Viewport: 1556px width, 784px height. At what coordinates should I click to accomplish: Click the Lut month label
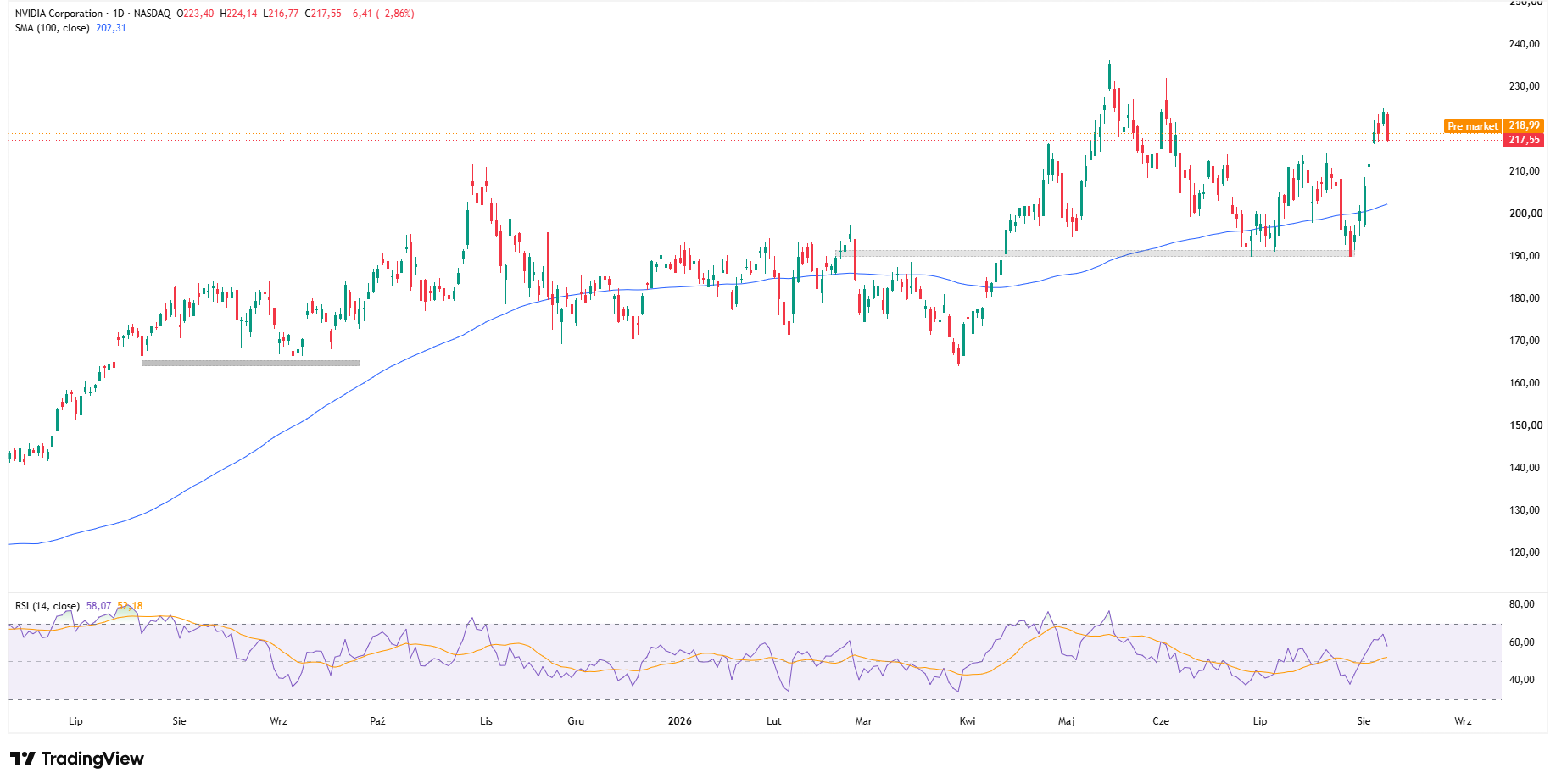pos(773,721)
